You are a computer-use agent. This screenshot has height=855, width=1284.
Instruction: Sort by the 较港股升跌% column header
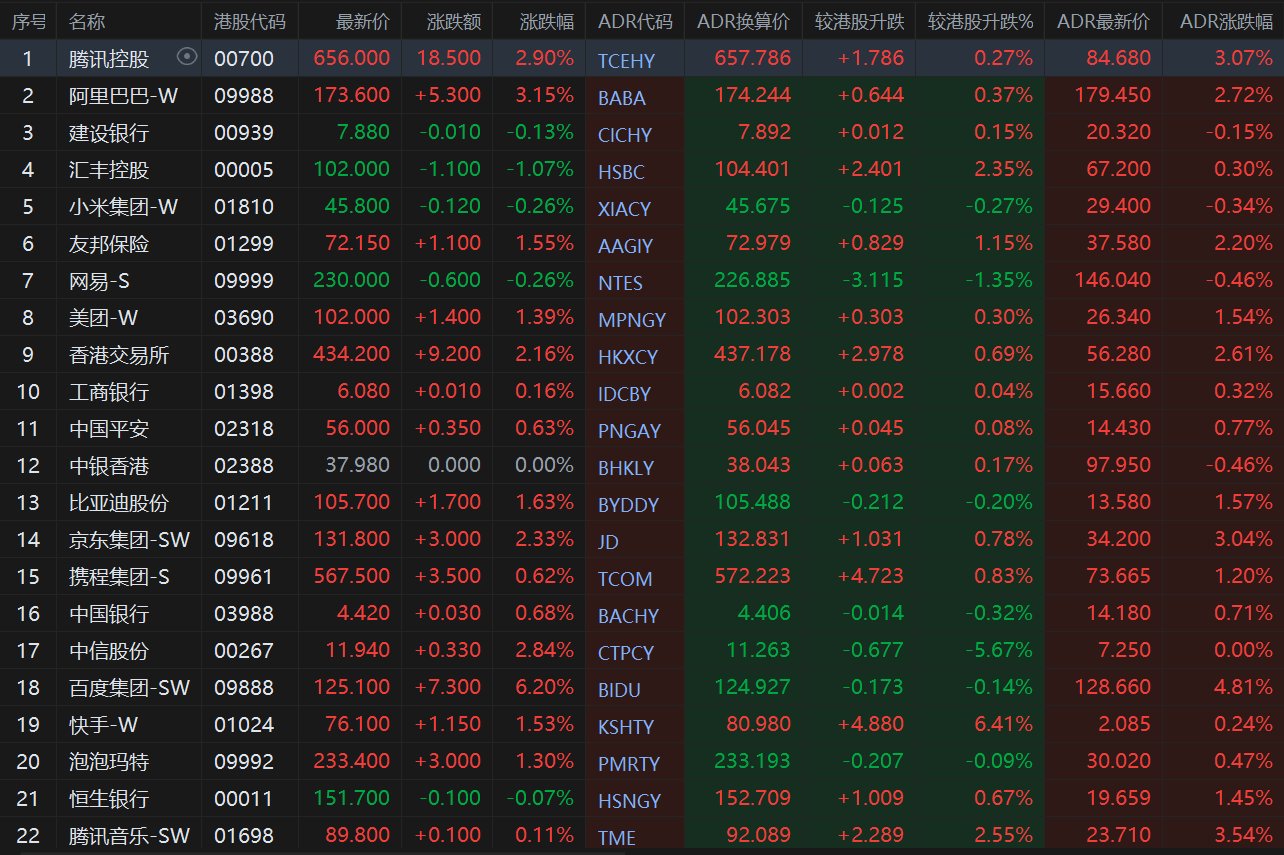tap(981, 21)
